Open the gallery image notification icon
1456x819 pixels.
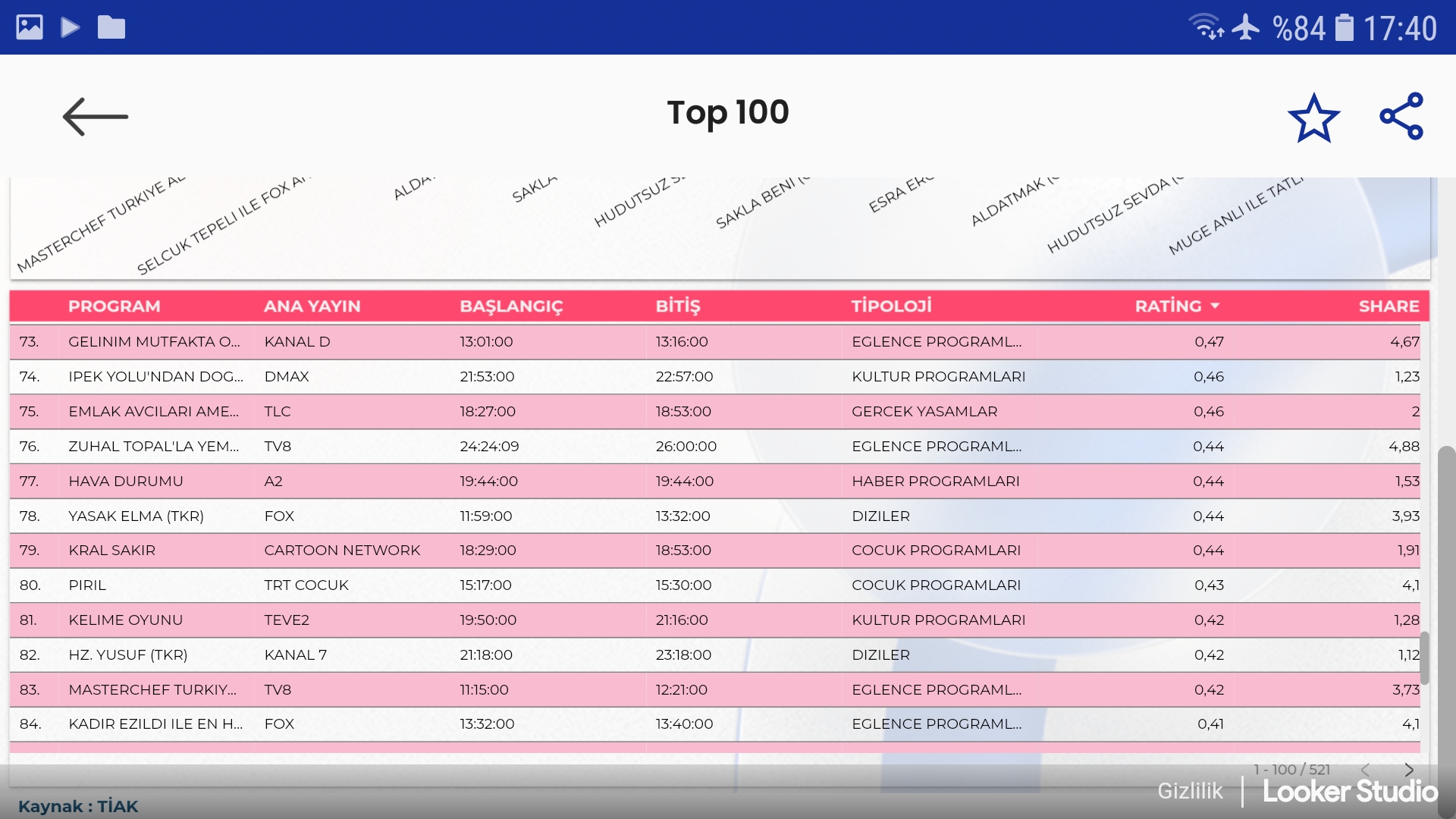[x=30, y=27]
